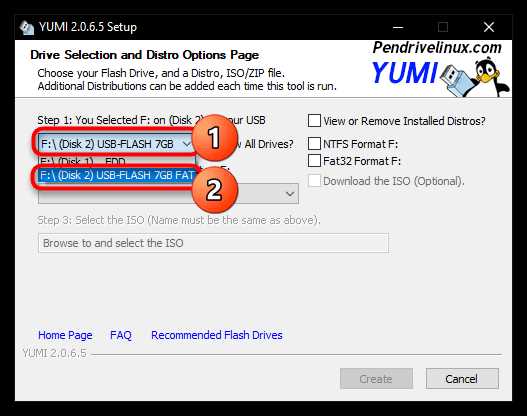Open the F:\ (Disk 2) USB-FLASH 7GB drive dropdown
Viewport: 527px width, 416px height.
tap(116, 144)
